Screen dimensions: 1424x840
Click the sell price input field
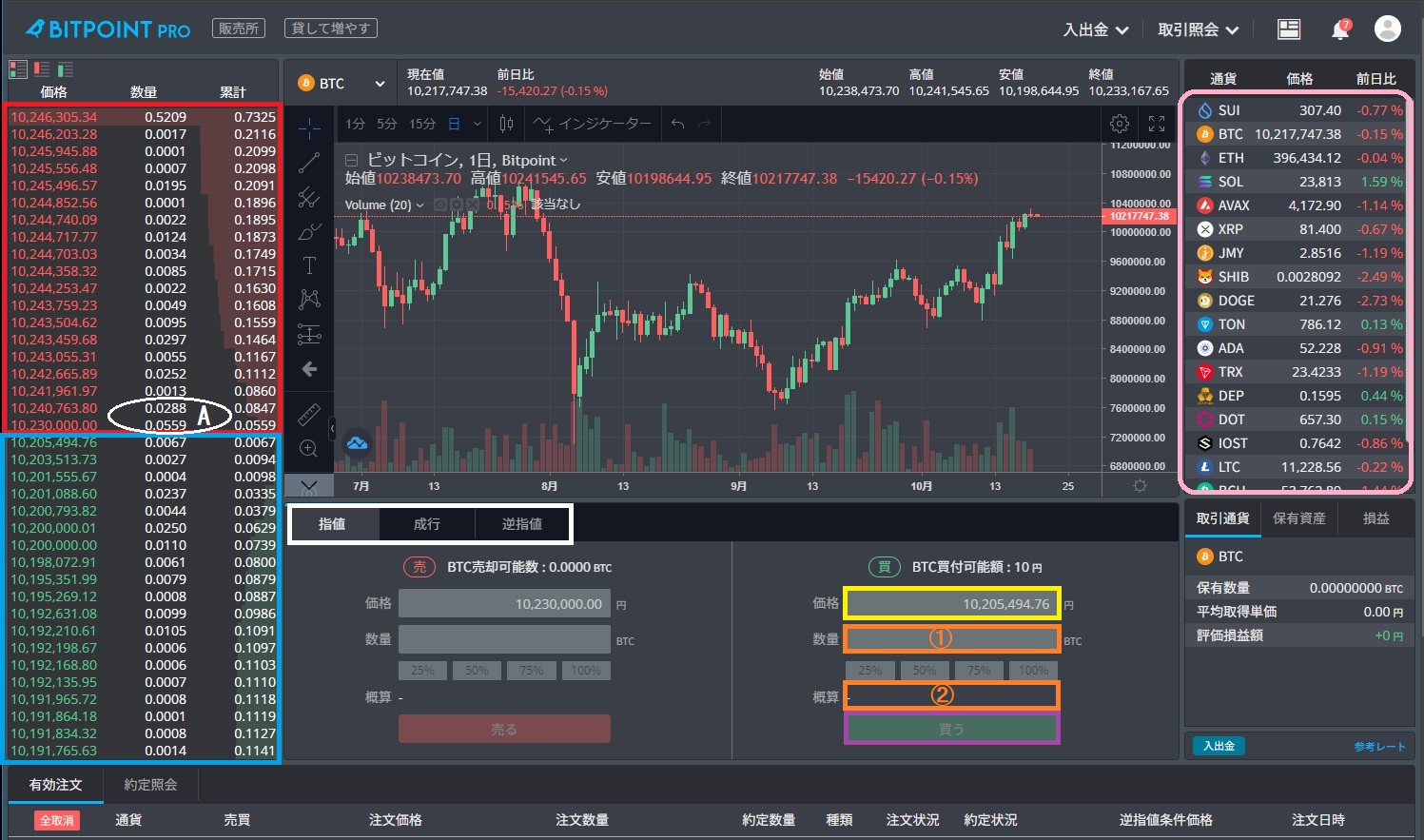pyautogui.click(x=504, y=604)
